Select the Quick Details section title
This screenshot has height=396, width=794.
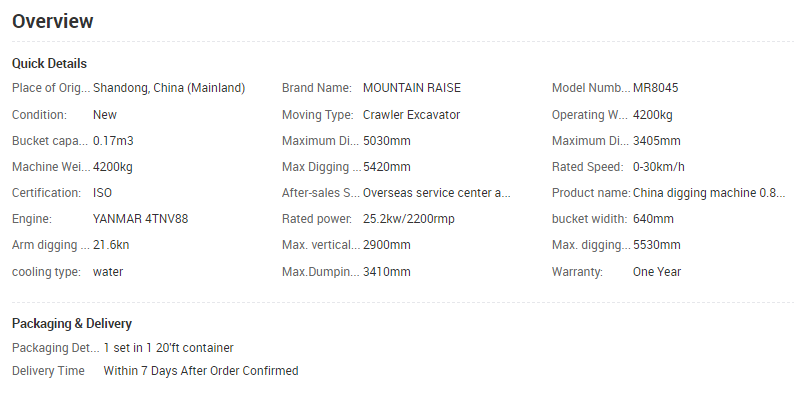pyautogui.click(x=50, y=64)
